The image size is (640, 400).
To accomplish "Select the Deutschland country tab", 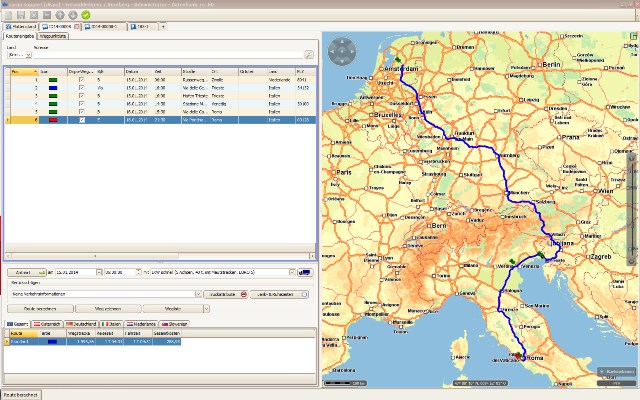I will coord(81,324).
